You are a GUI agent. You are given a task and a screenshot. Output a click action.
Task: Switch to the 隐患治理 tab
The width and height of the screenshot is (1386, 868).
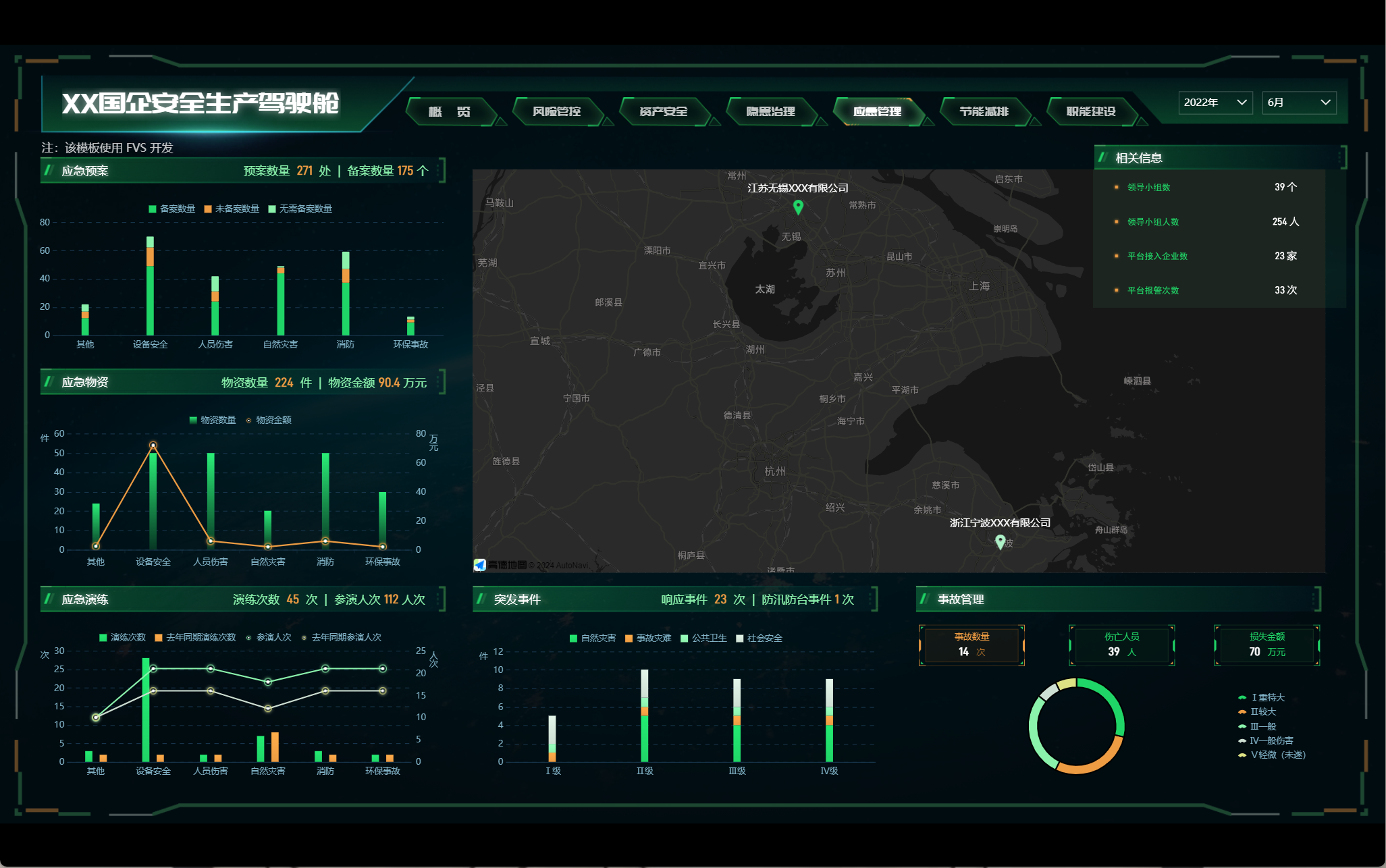(x=770, y=111)
